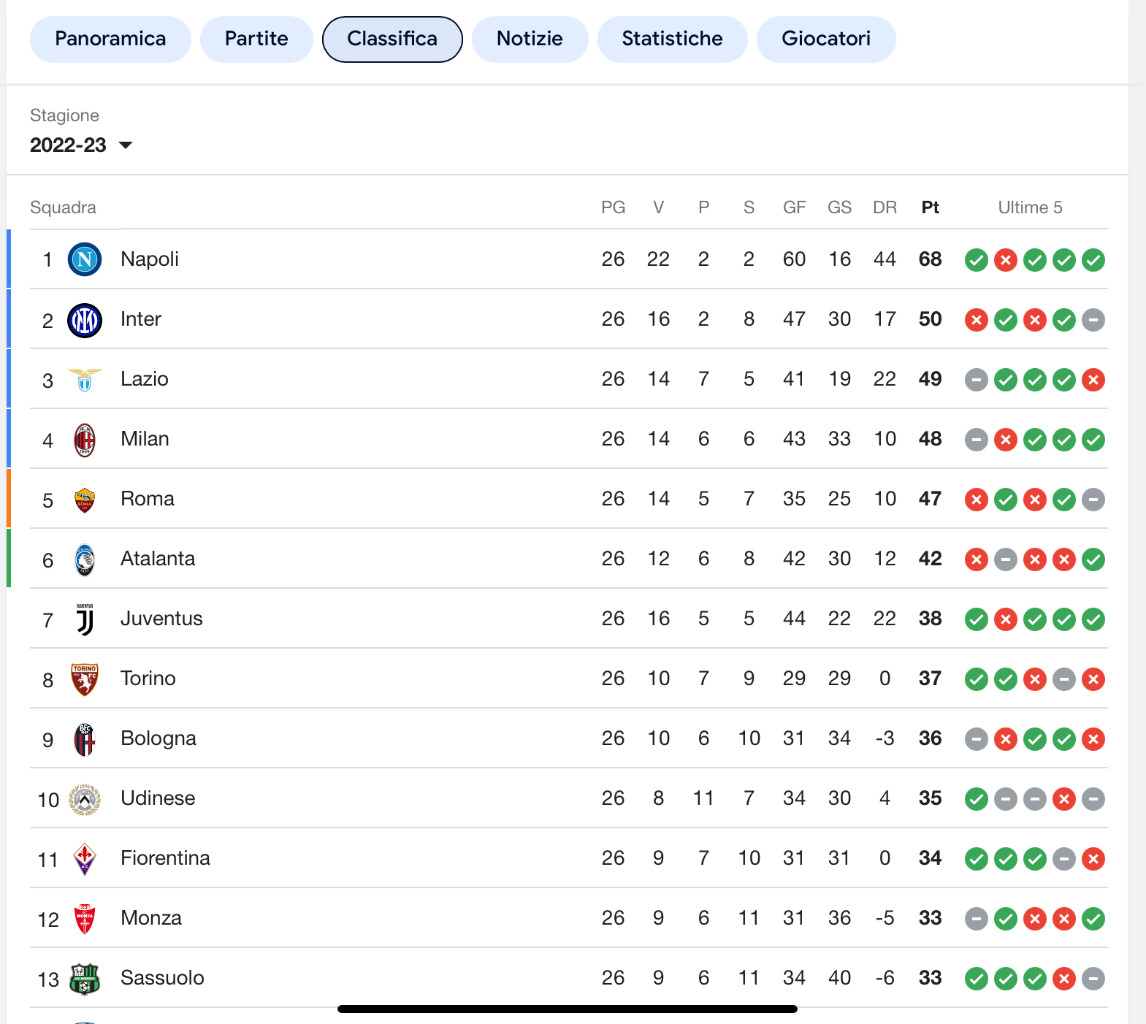This screenshot has width=1146, height=1024.
Task: Click the Lazio eagle logo
Action: [85, 380]
